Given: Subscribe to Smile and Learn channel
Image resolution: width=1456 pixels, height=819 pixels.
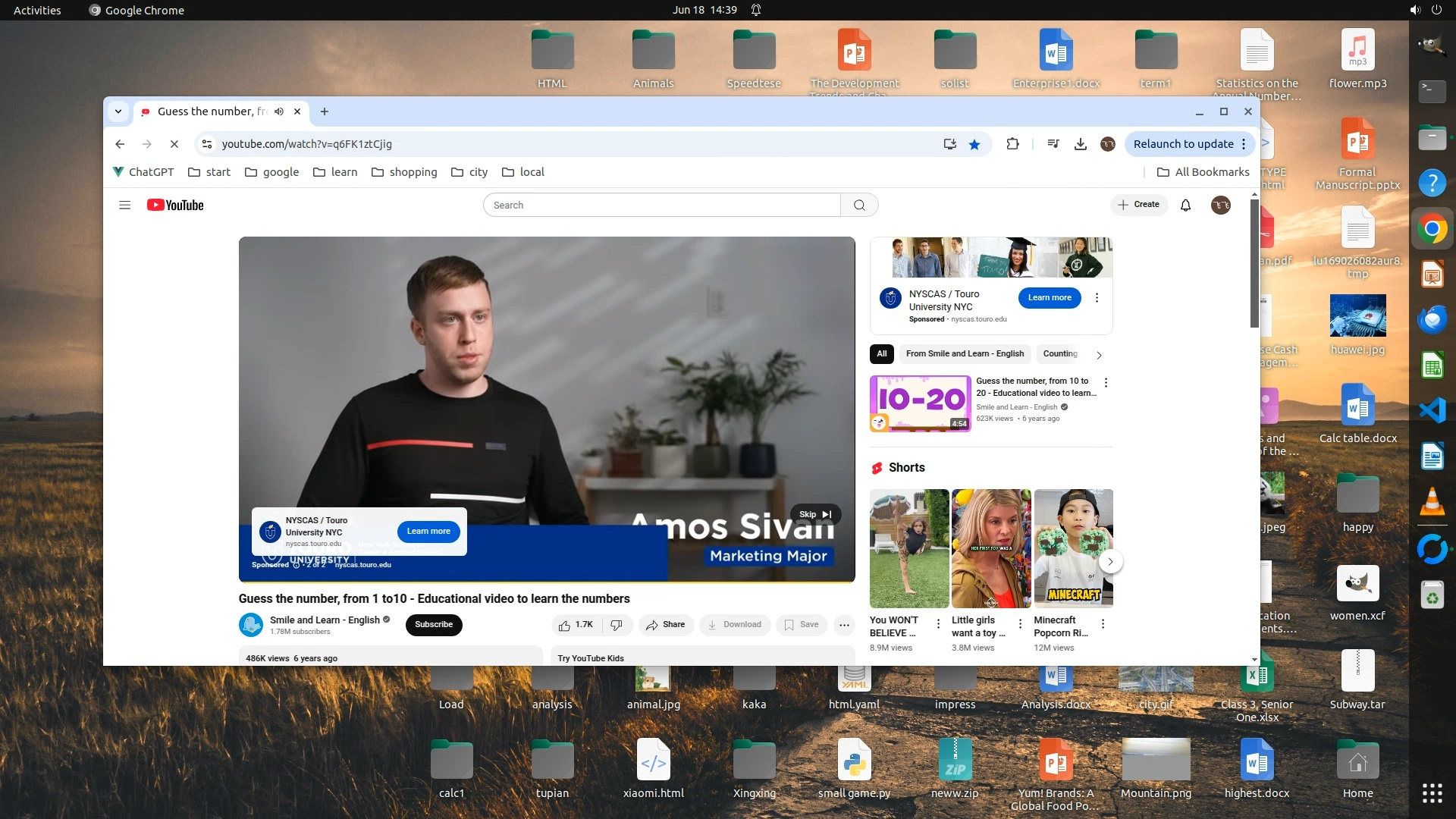Looking at the screenshot, I should (x=434, y=625).
